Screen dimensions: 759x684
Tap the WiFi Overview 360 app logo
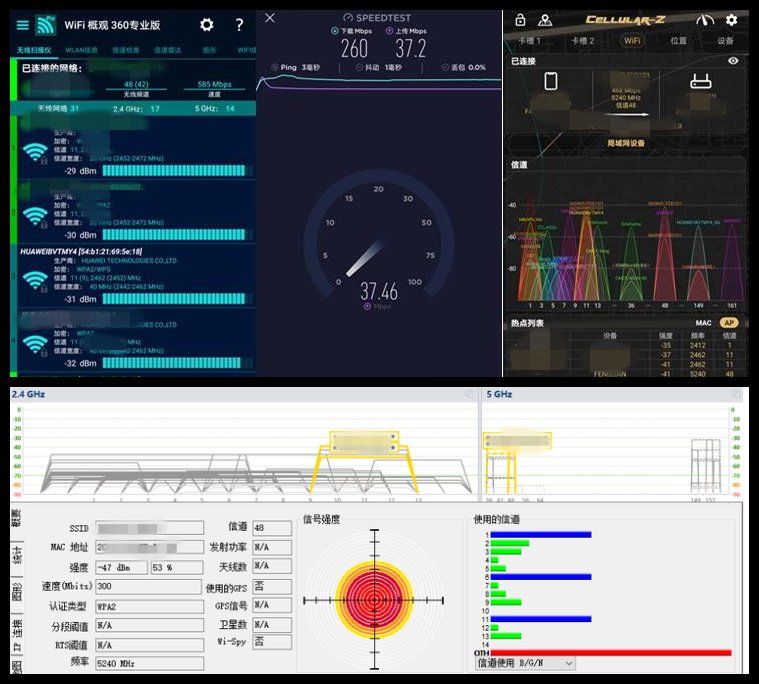46,25
